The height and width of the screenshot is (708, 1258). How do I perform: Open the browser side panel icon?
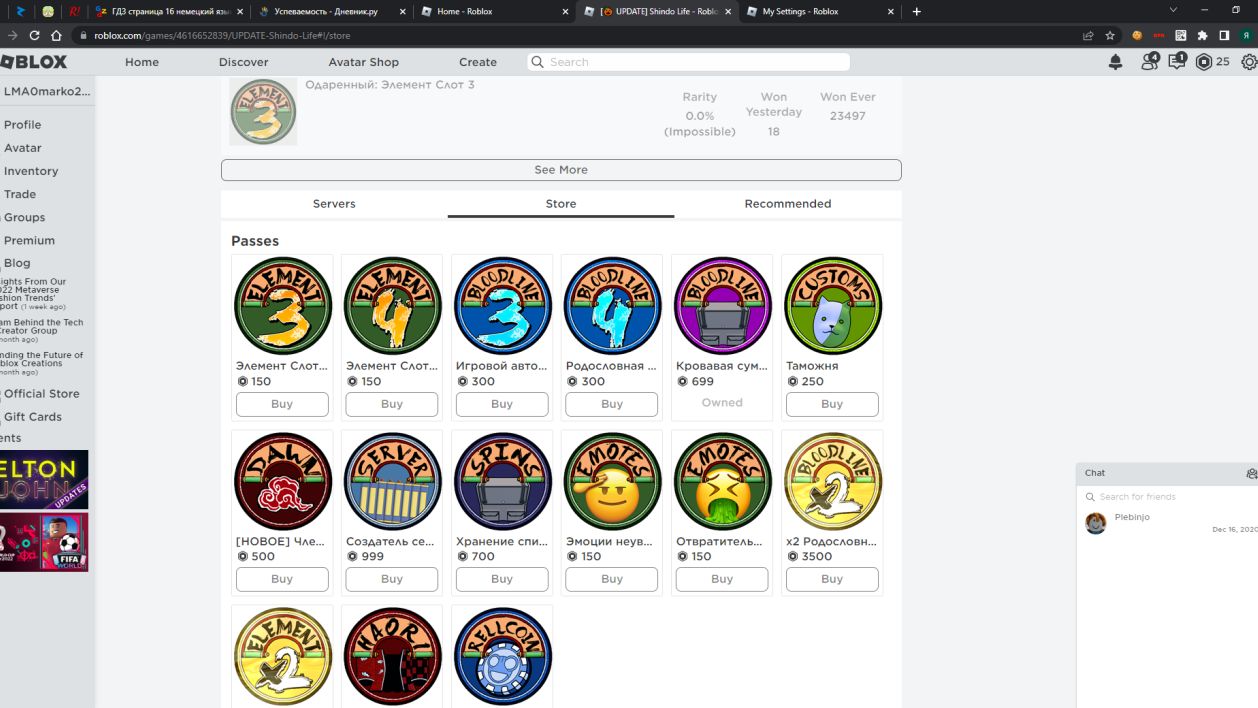[1224, 35]
